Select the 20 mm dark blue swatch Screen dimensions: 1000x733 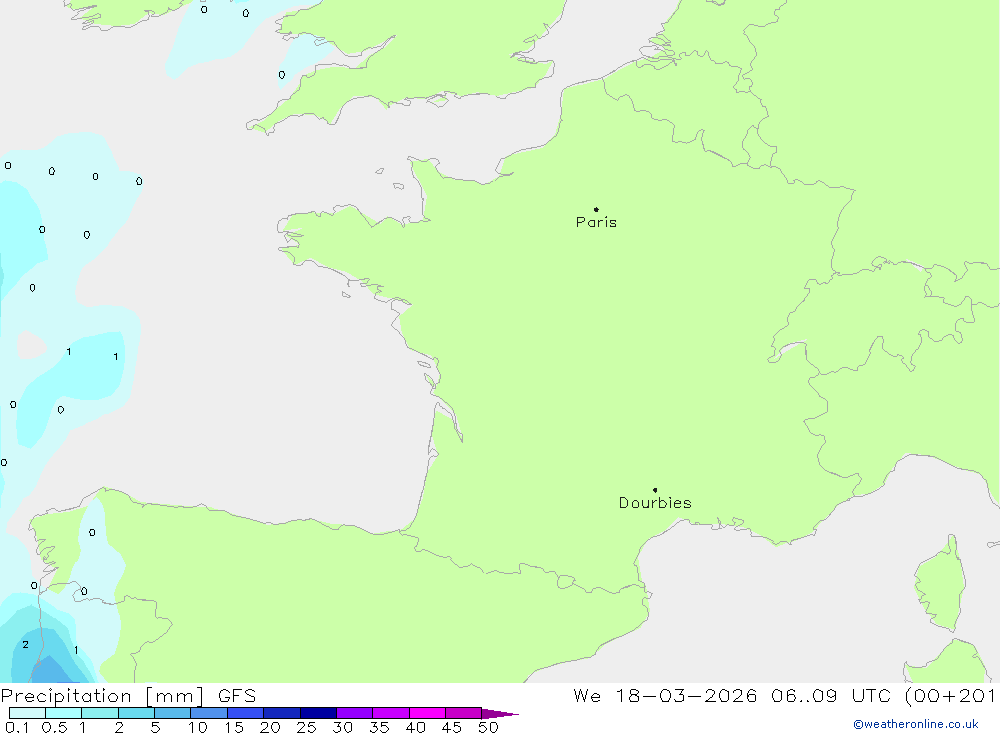click(x=281, y=713)
